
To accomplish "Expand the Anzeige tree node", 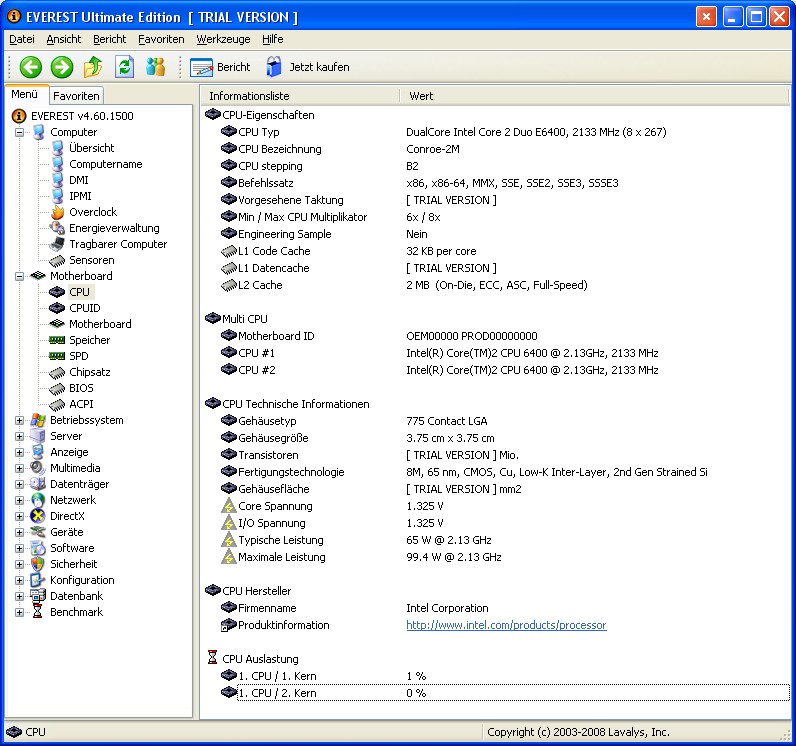I will [x=19, y=453].
